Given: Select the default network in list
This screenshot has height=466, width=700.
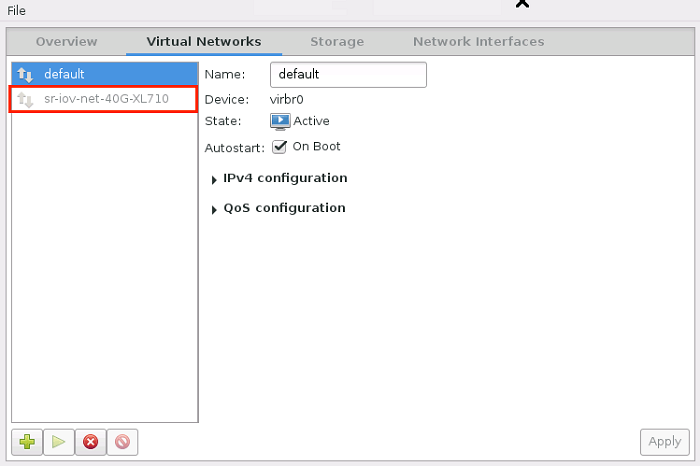Looking at the screenshot, I should pos(104,74).
